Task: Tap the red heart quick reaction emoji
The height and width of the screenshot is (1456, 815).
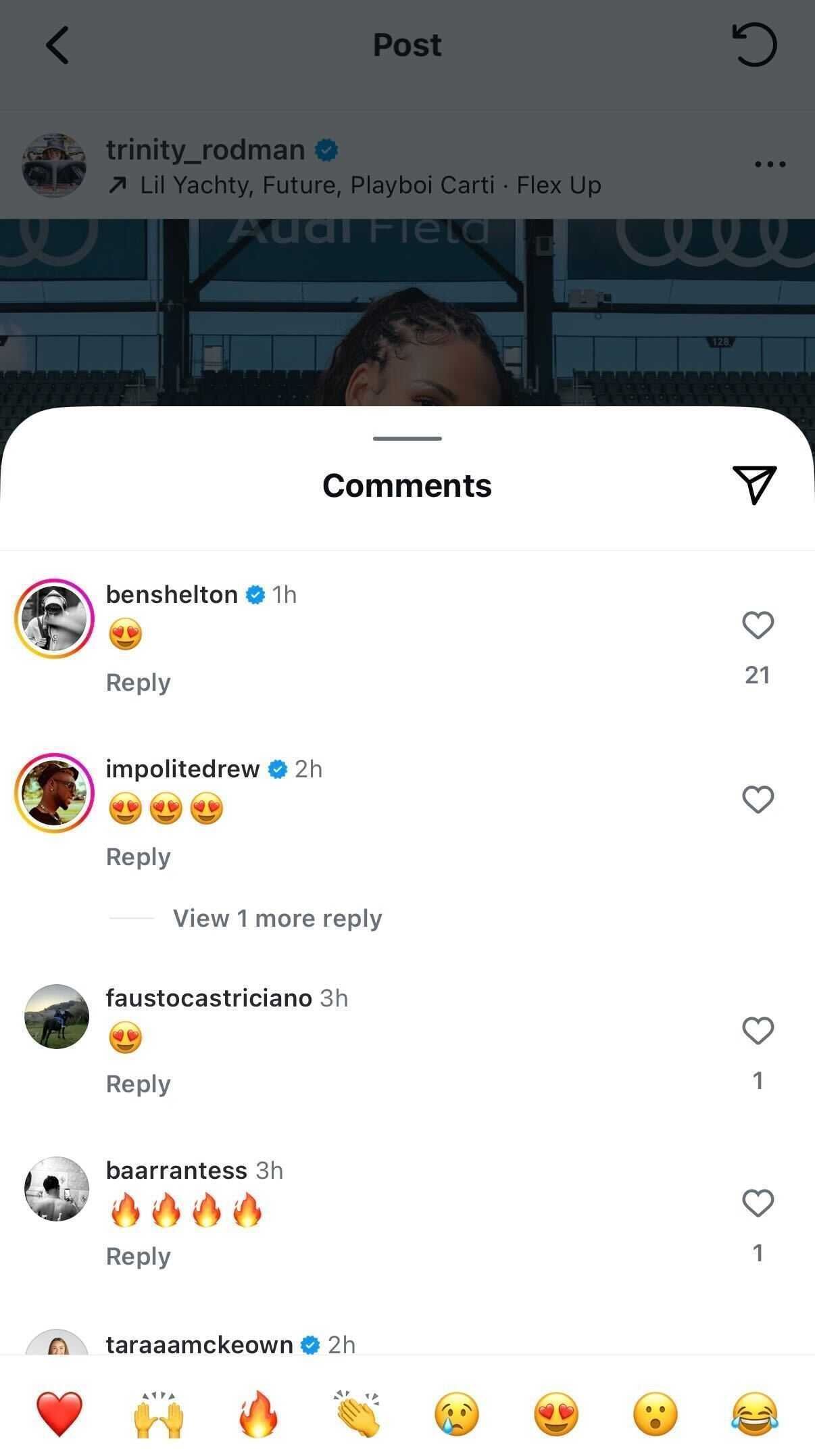Action: pyautogui.click(x=59, y=1413)
